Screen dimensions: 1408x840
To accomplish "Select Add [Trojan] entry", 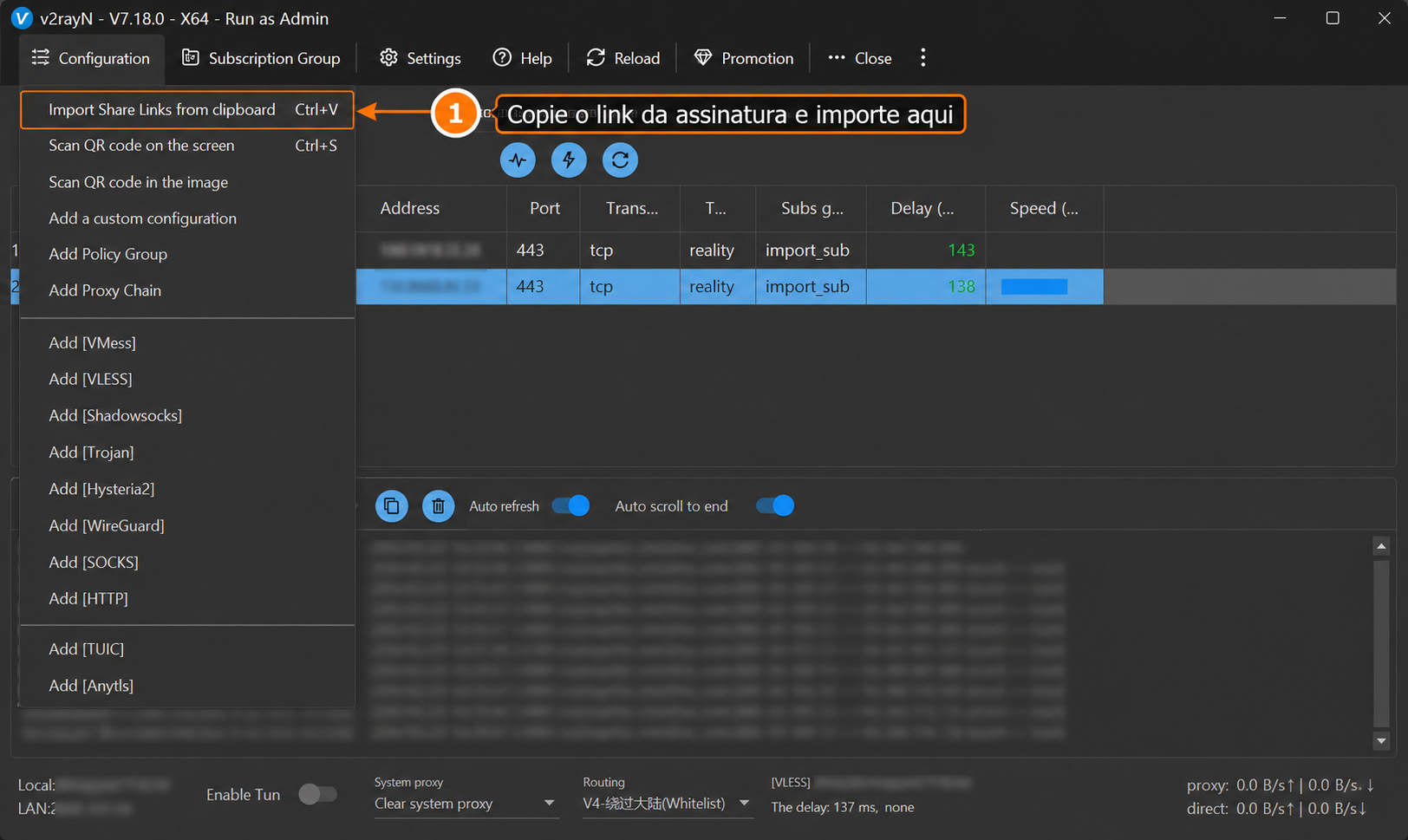I will coord(187,453).
